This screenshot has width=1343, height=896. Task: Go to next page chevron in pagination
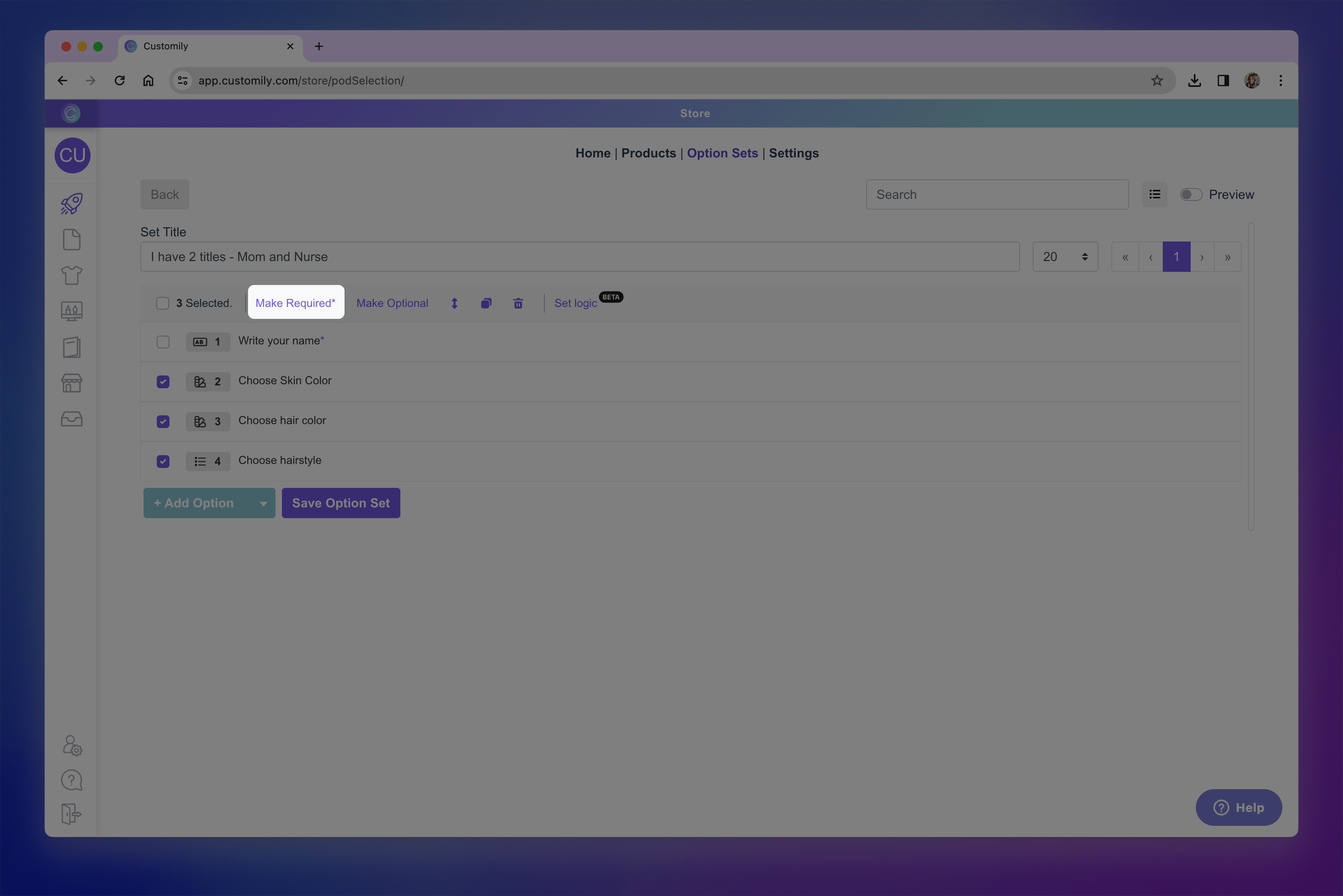tap(1202, 257)
